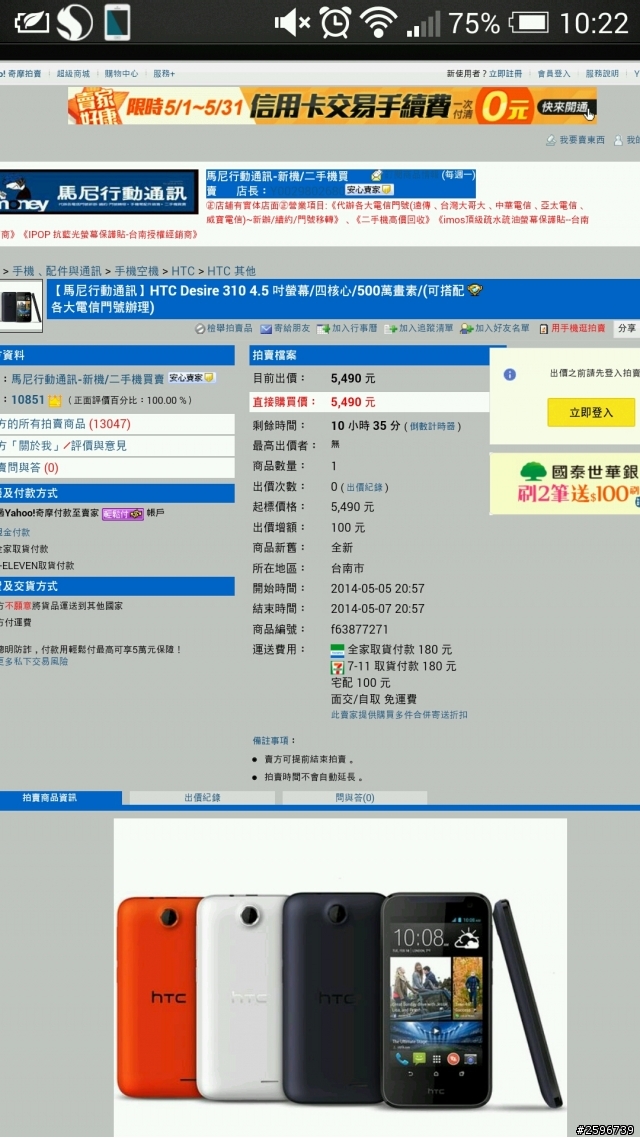Viewport: 640px width, 1138px height.
Task: Open 購物中心 in top navigation
Action: click(121, 74)
